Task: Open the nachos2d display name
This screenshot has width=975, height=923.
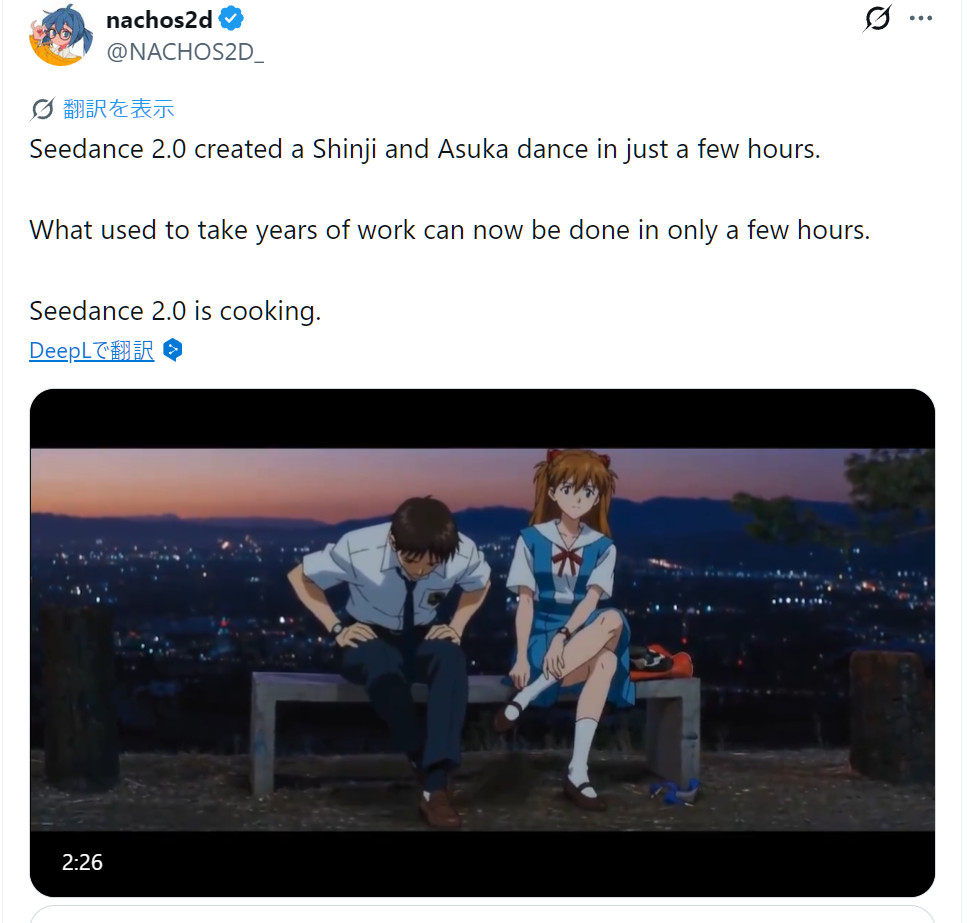Action: [x=159, y=19]
